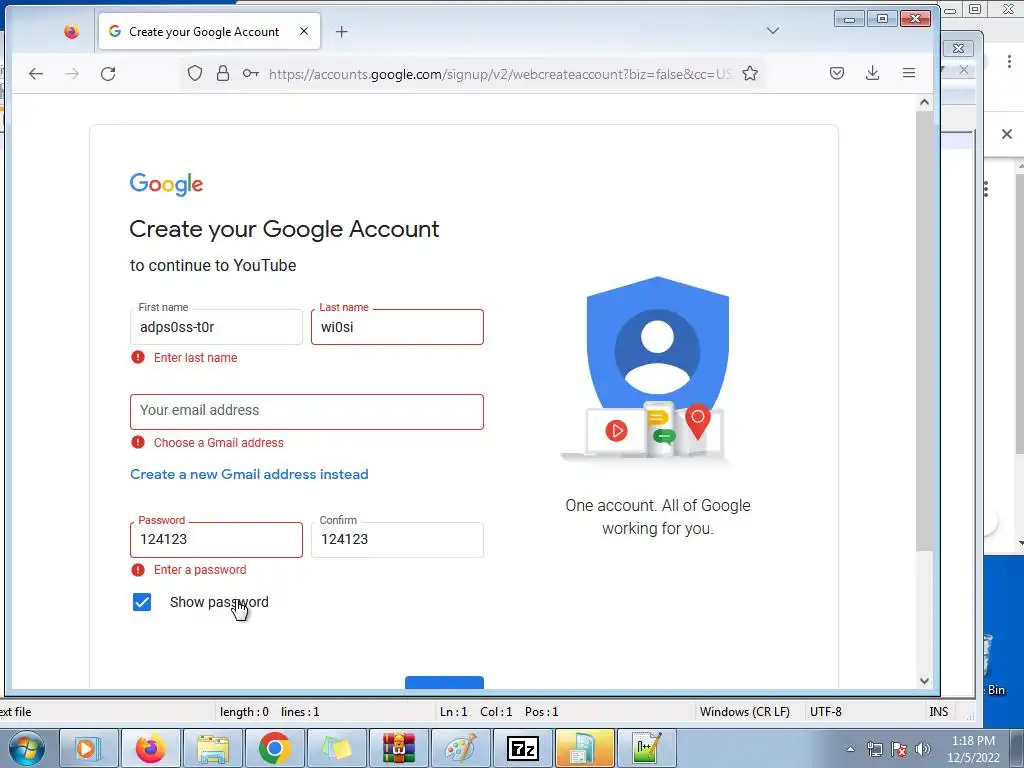1024x768 pixels.
Task: Open the Action Center flag icon
Action: (899, 749)
